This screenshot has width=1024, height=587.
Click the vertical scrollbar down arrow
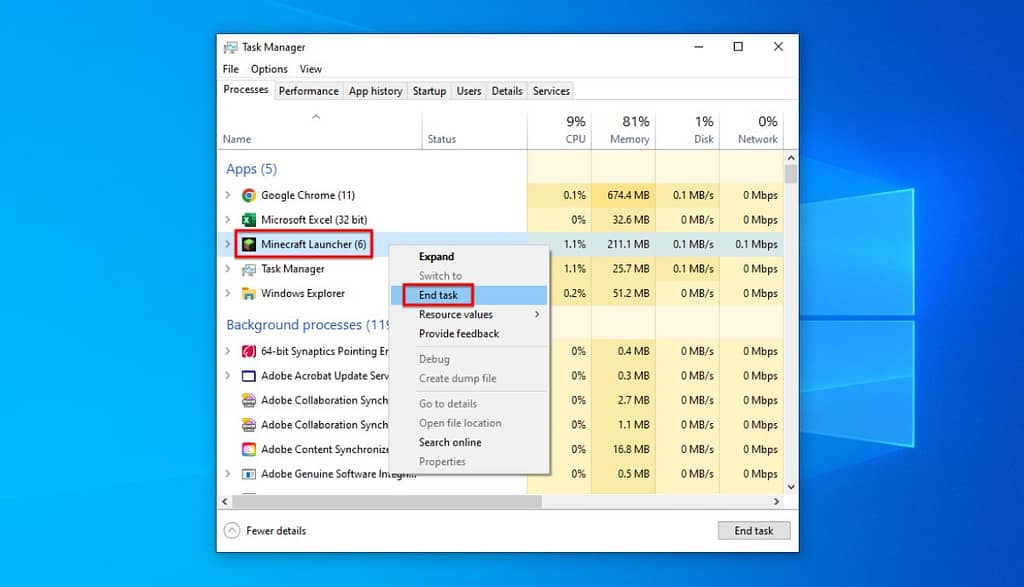click(x=791, y=486)
